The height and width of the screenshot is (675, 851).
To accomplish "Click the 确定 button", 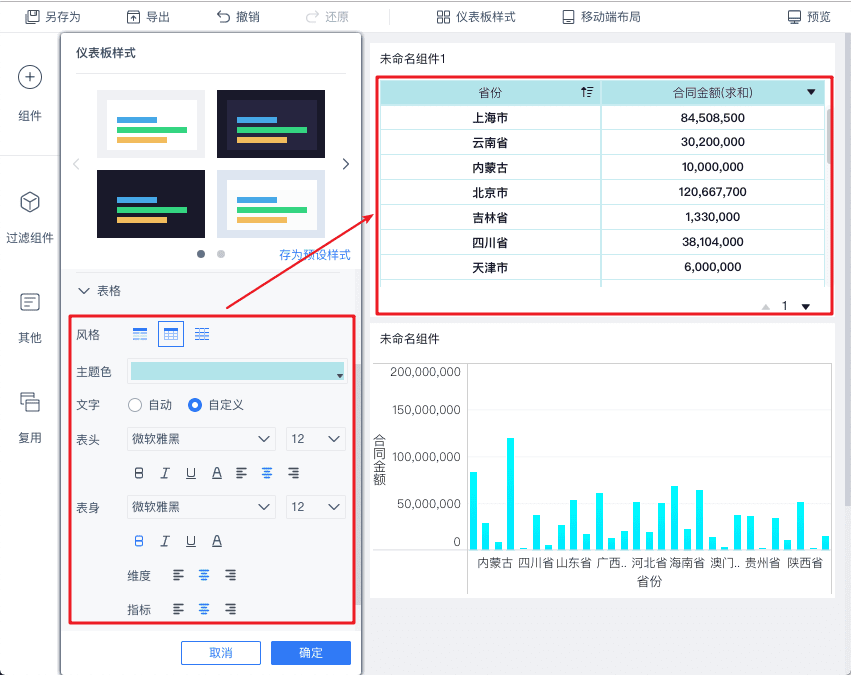I will tap(311, 653).
